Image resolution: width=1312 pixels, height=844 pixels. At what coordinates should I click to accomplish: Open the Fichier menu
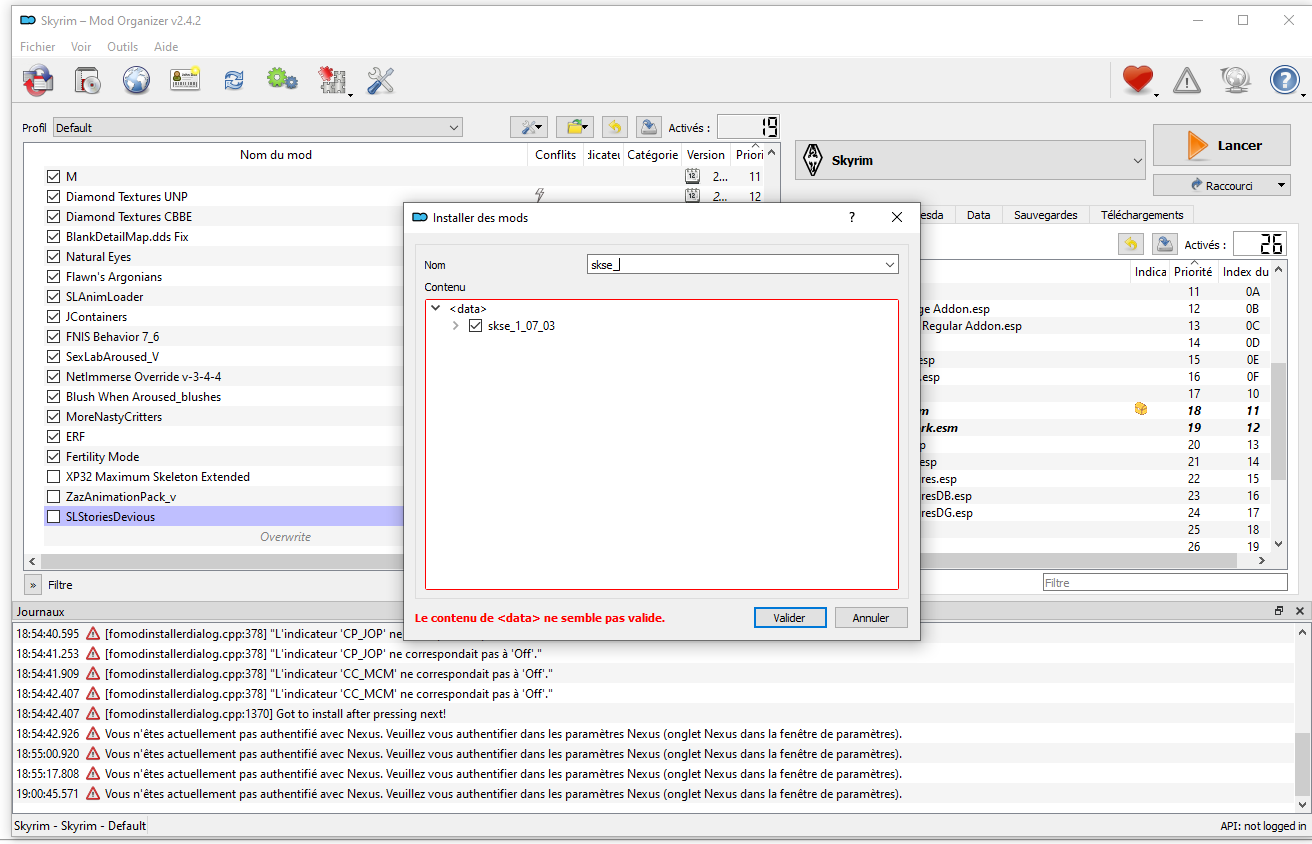pyautogui.click(x=38, y=47)
